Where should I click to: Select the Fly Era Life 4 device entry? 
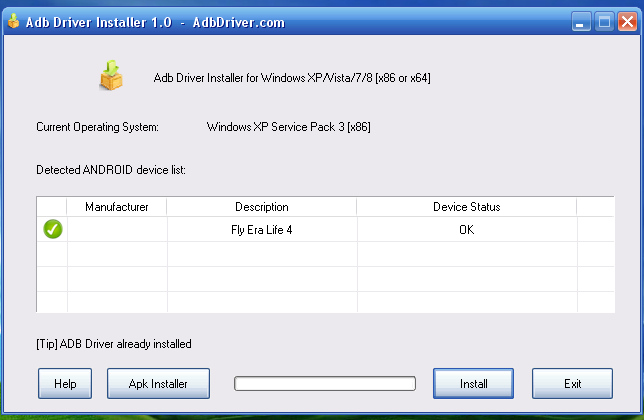[x=261, y=230]
